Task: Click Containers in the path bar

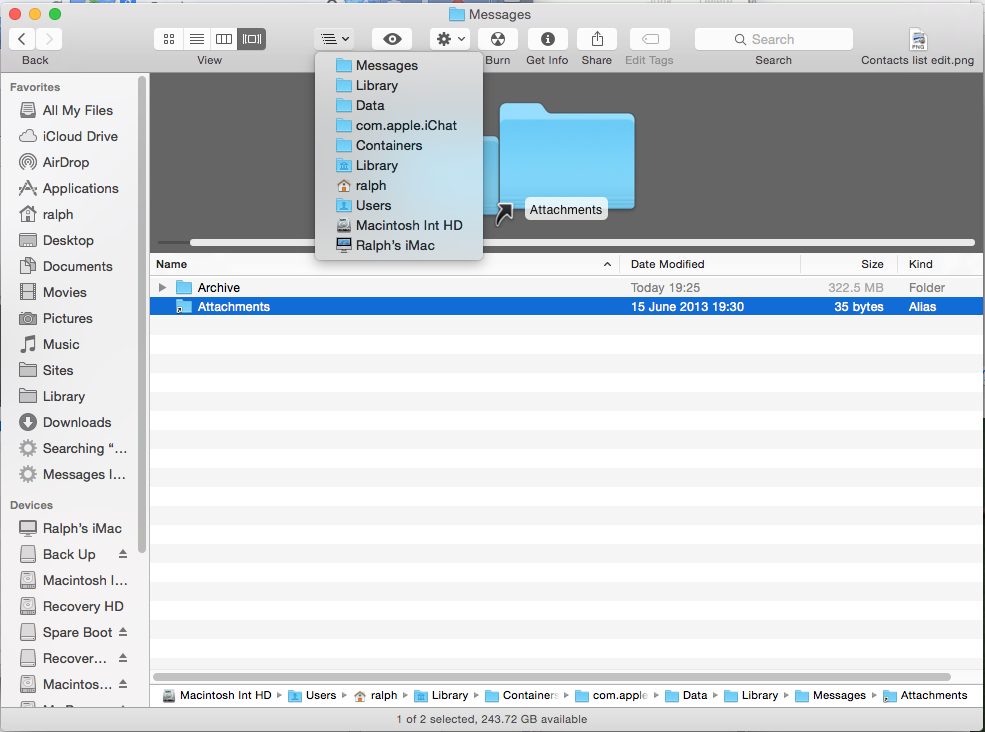Action: (x=522, y=696)
